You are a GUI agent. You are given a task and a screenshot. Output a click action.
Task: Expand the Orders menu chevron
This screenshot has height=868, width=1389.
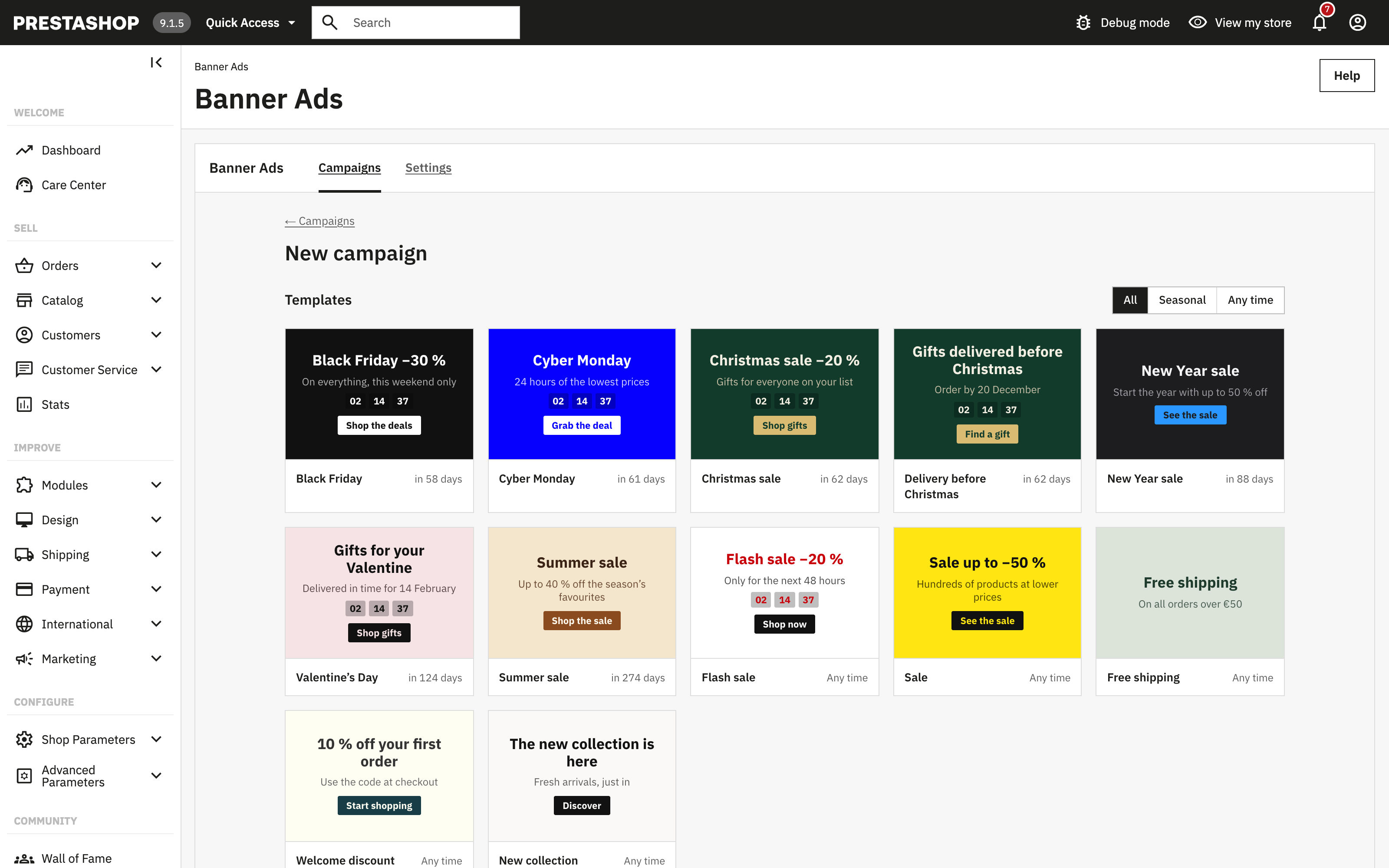pos(156,265)
